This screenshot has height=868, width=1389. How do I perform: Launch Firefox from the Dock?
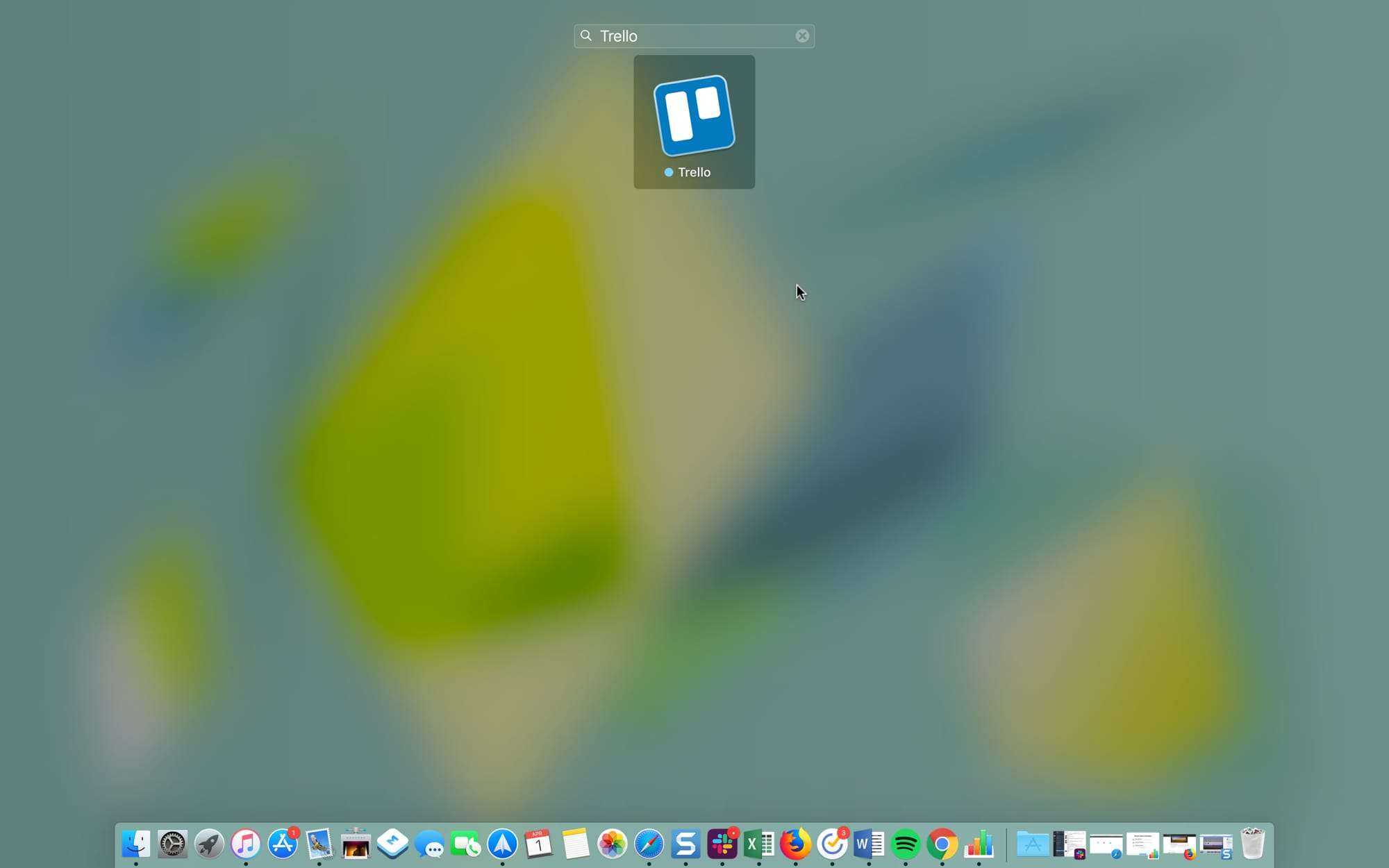(795, 844)
